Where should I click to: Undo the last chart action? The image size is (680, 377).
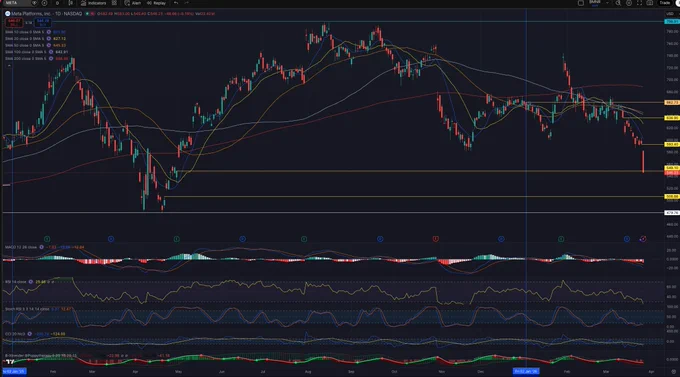176,3
